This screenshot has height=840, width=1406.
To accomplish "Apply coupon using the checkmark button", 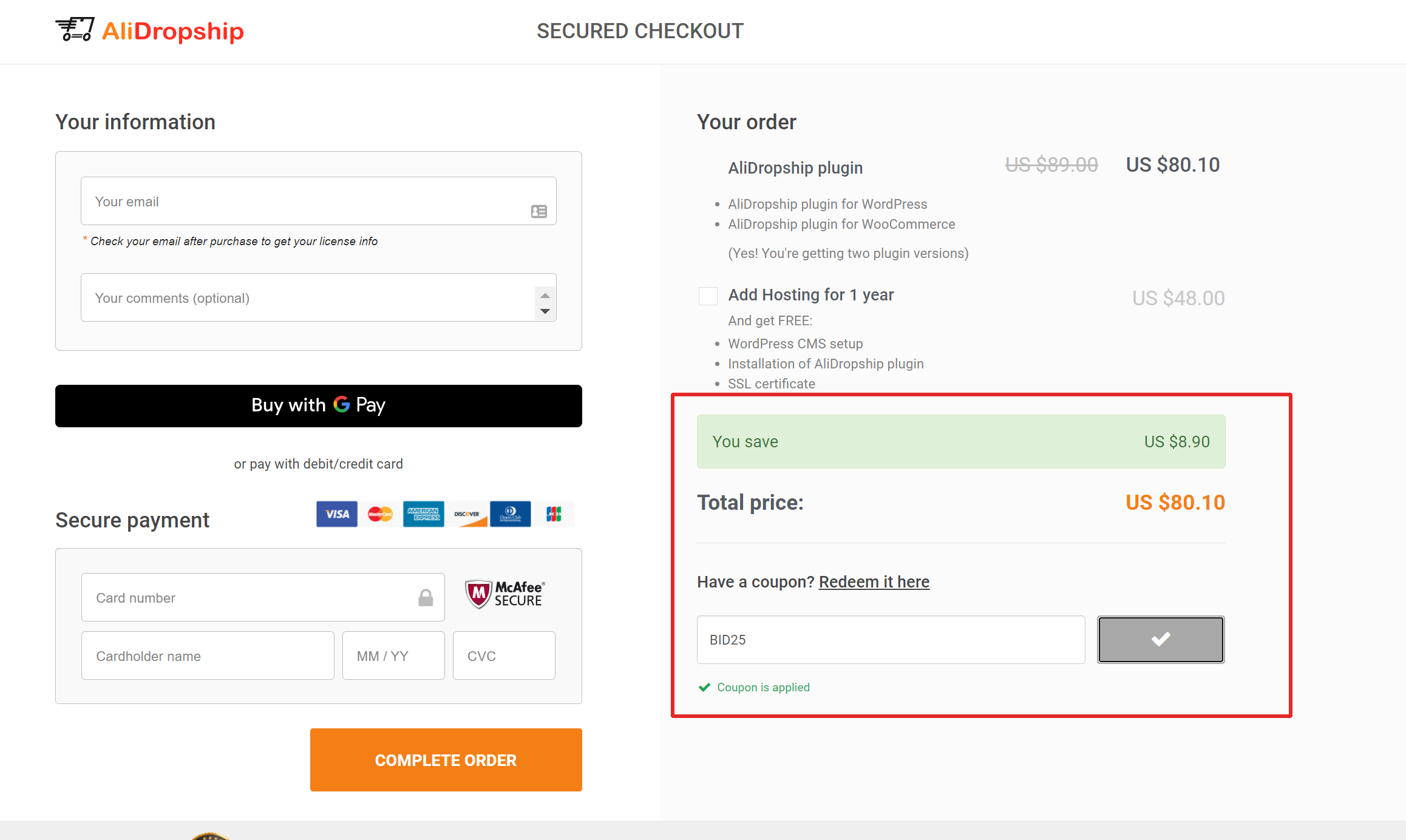I will [1160, 639].
